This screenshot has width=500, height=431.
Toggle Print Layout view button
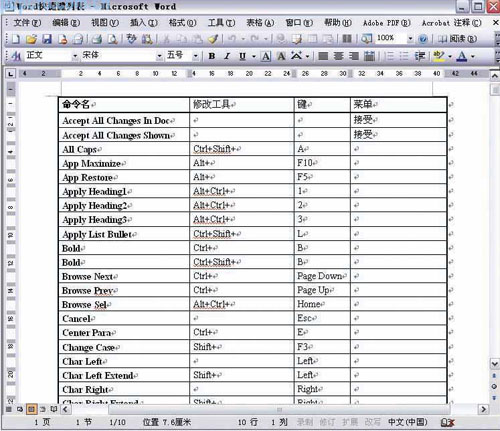point(31,409)
